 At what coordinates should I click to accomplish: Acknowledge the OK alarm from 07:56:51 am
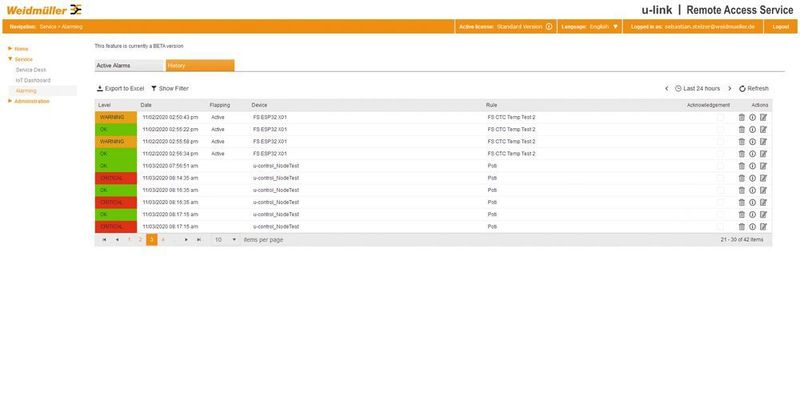[x=720, y=166]
